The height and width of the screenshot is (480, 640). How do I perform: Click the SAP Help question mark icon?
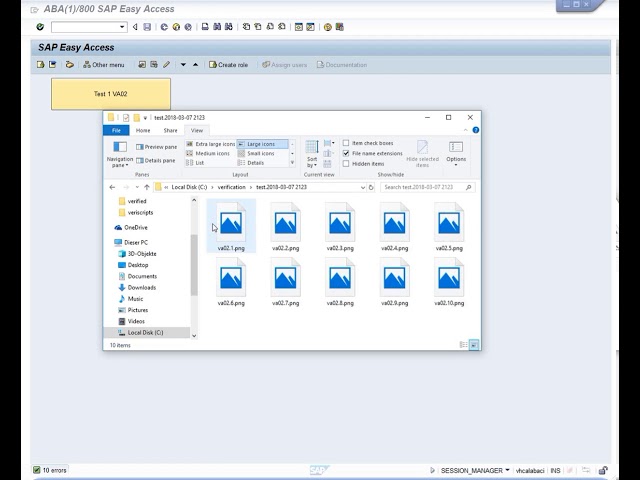click(327, 27)
